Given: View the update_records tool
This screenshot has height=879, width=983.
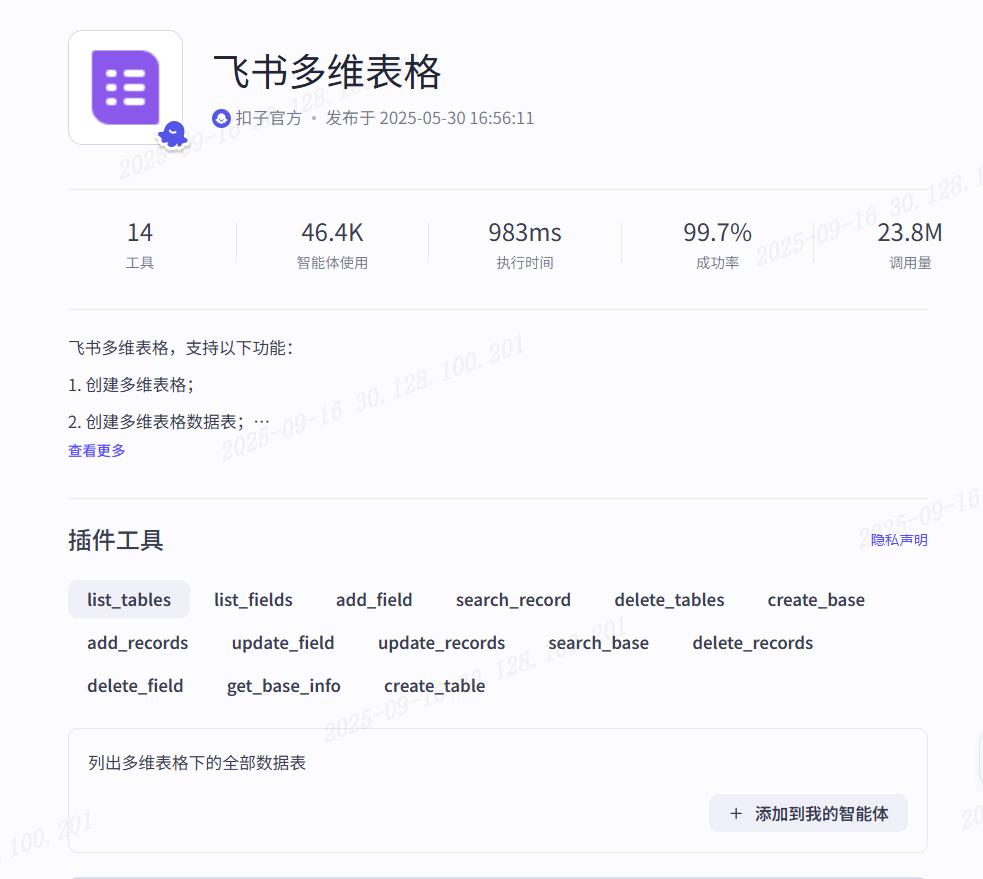Looking at the screenshot, I should tap(441, 643).
